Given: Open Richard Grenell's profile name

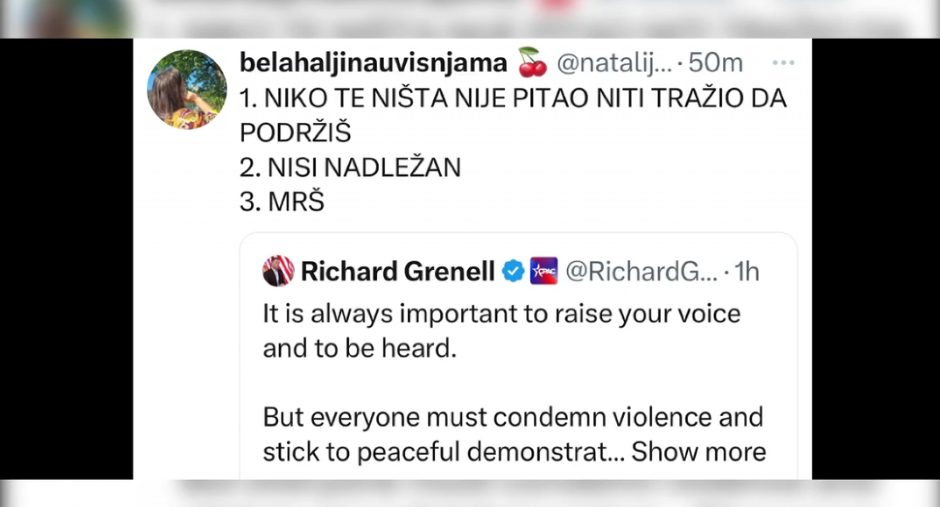Looking at the screenshot, I should pos(397,271).
